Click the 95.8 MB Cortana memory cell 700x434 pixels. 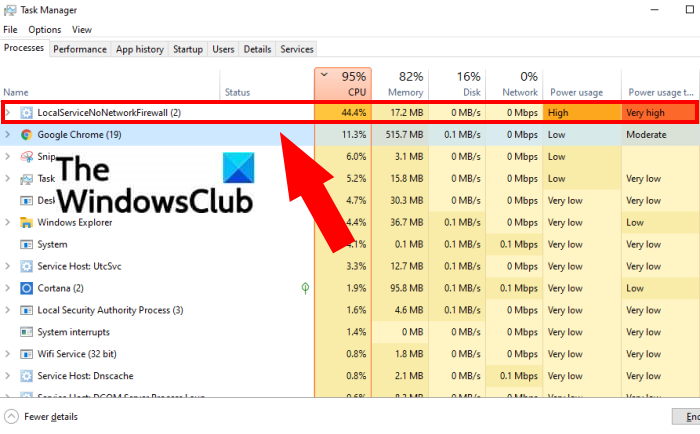400,288
